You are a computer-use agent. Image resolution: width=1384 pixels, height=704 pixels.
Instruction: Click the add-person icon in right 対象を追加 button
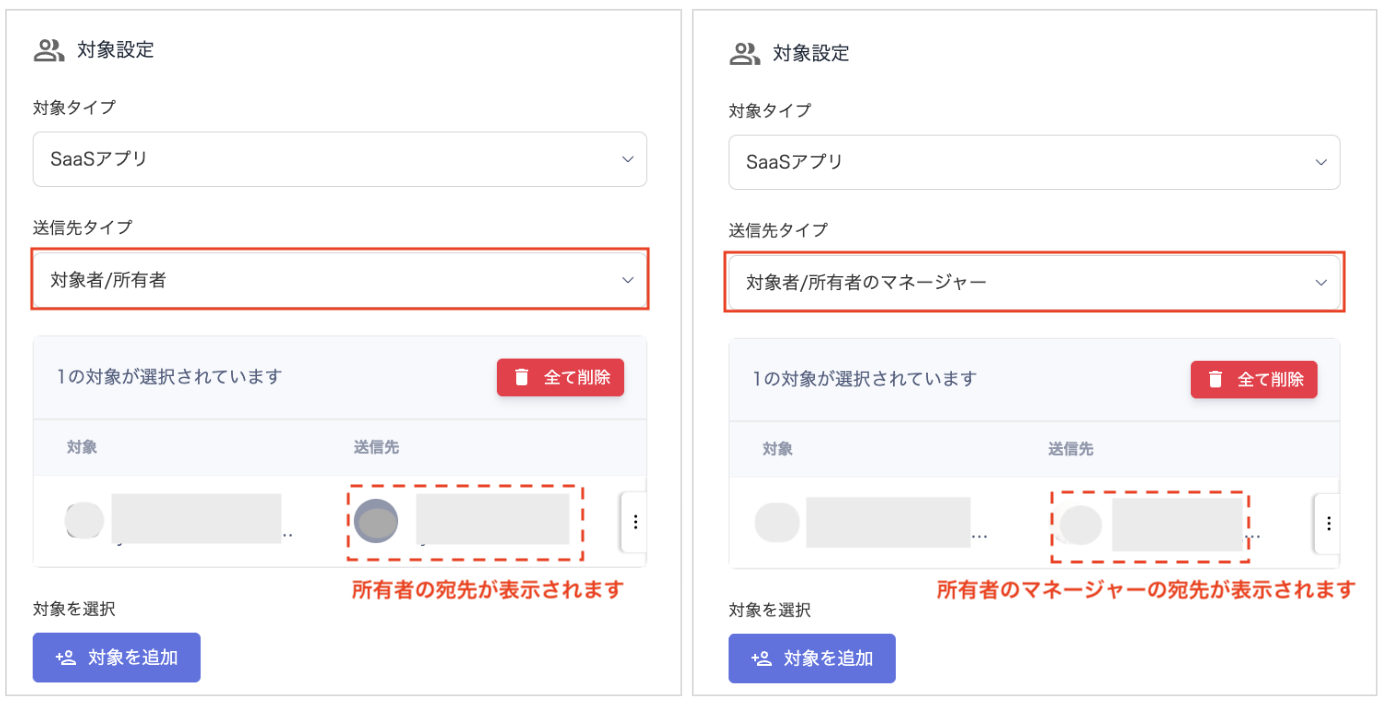tap(761, 659)
